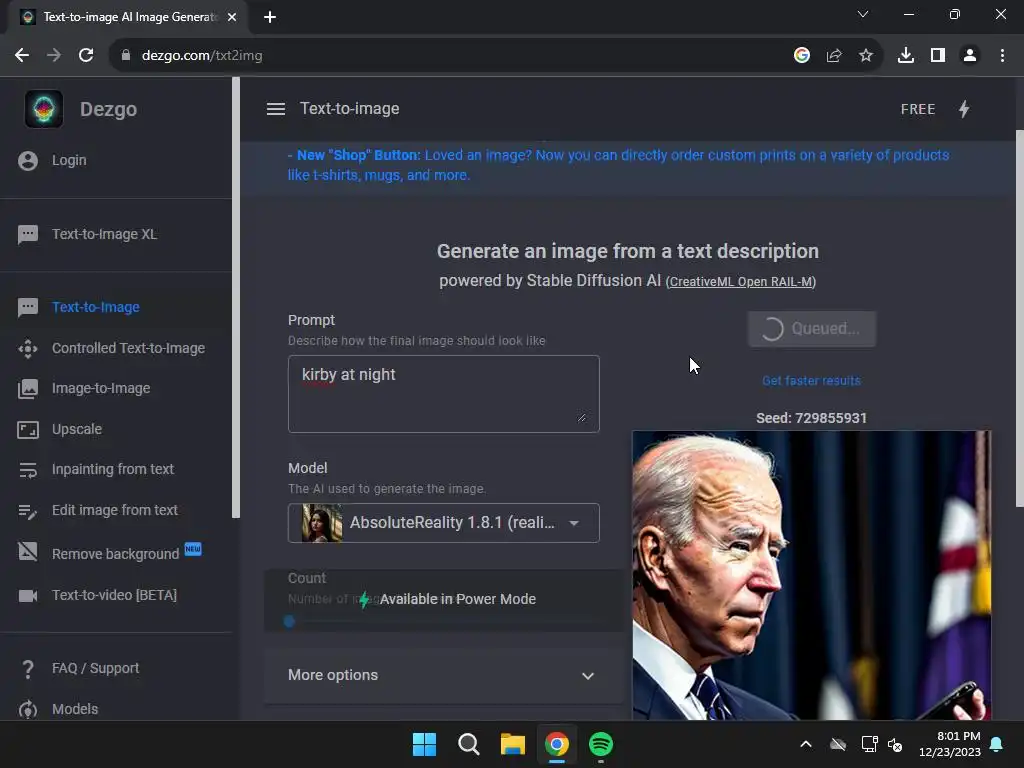Viewport: 1024px width, 768px height.
Task: Open the taskbar clock and date
Action: click(950, 744)
